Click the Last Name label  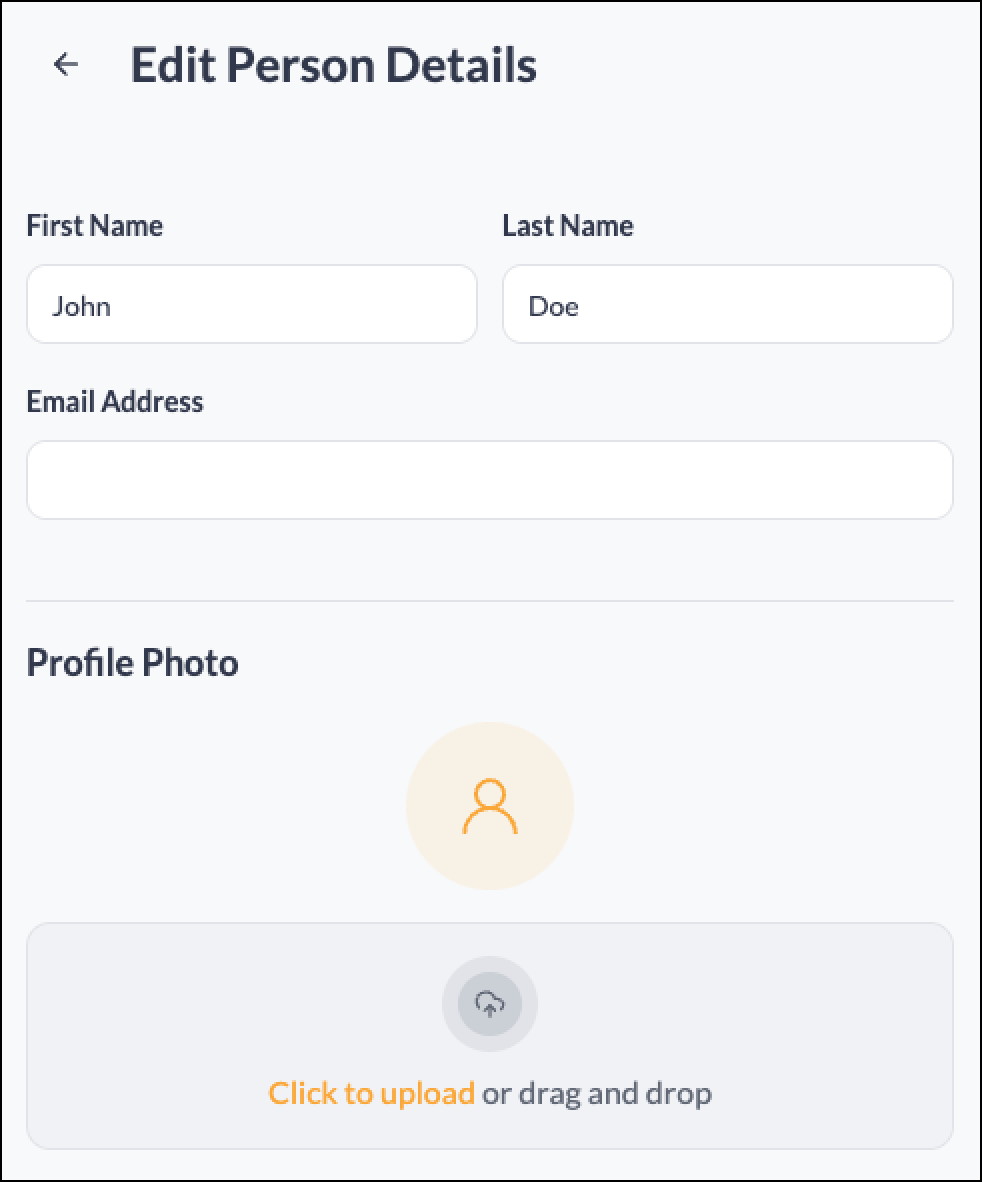click(568, 225)
